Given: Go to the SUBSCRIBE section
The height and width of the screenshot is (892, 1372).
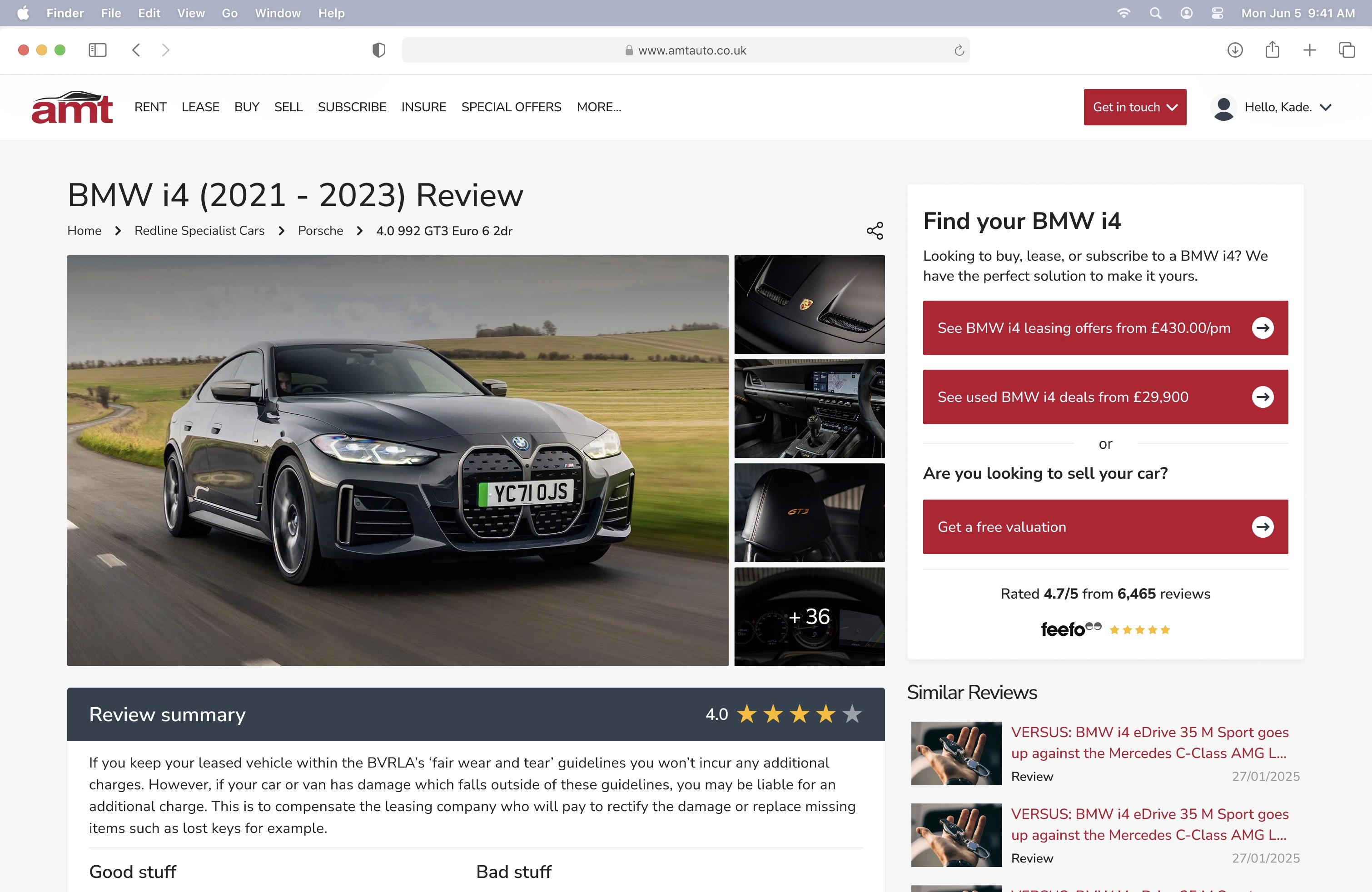Looking at the screenshot, I should point(352,107).
